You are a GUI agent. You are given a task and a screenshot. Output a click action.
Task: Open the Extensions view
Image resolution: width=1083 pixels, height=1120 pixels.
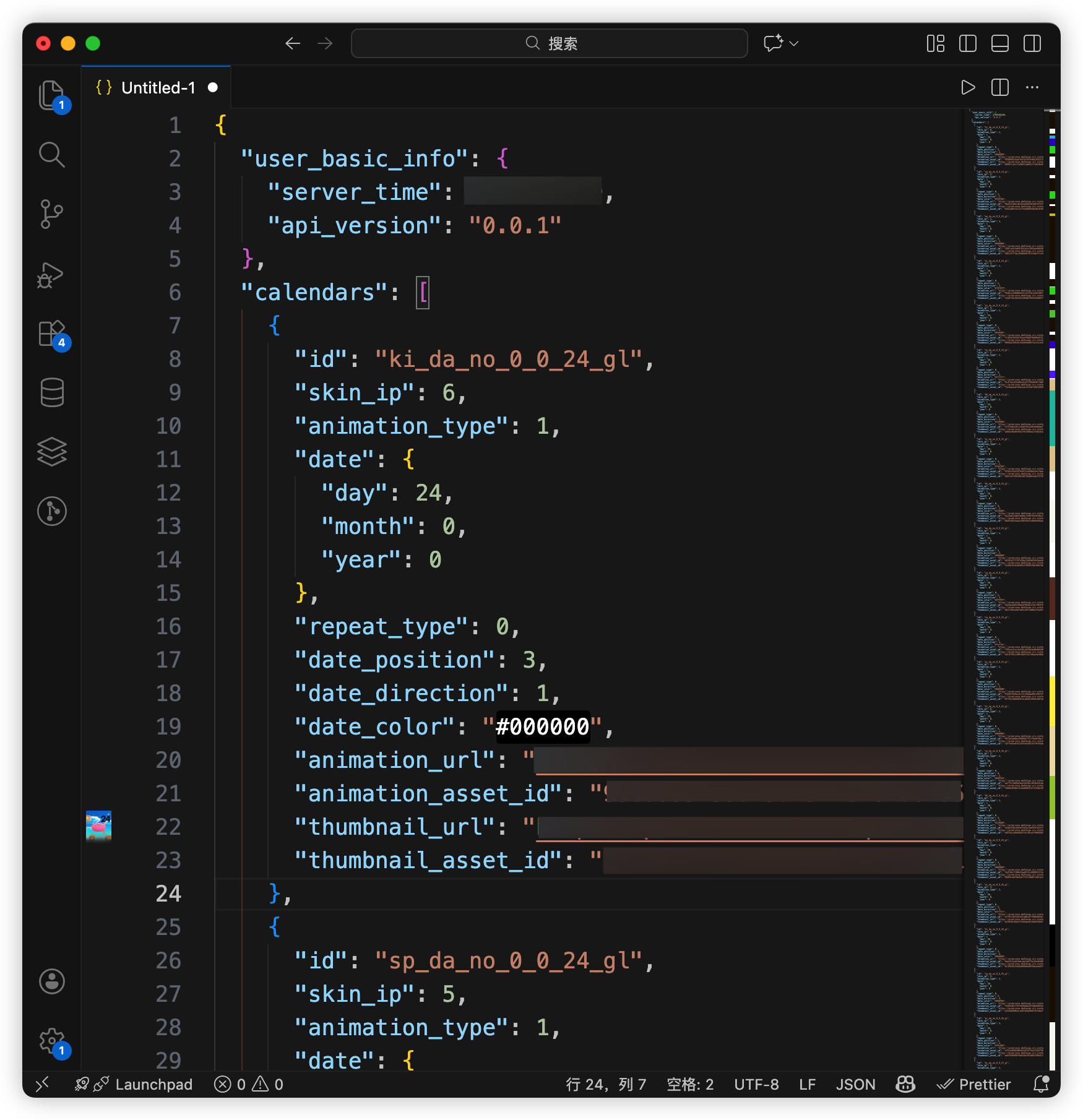point(51,334)
